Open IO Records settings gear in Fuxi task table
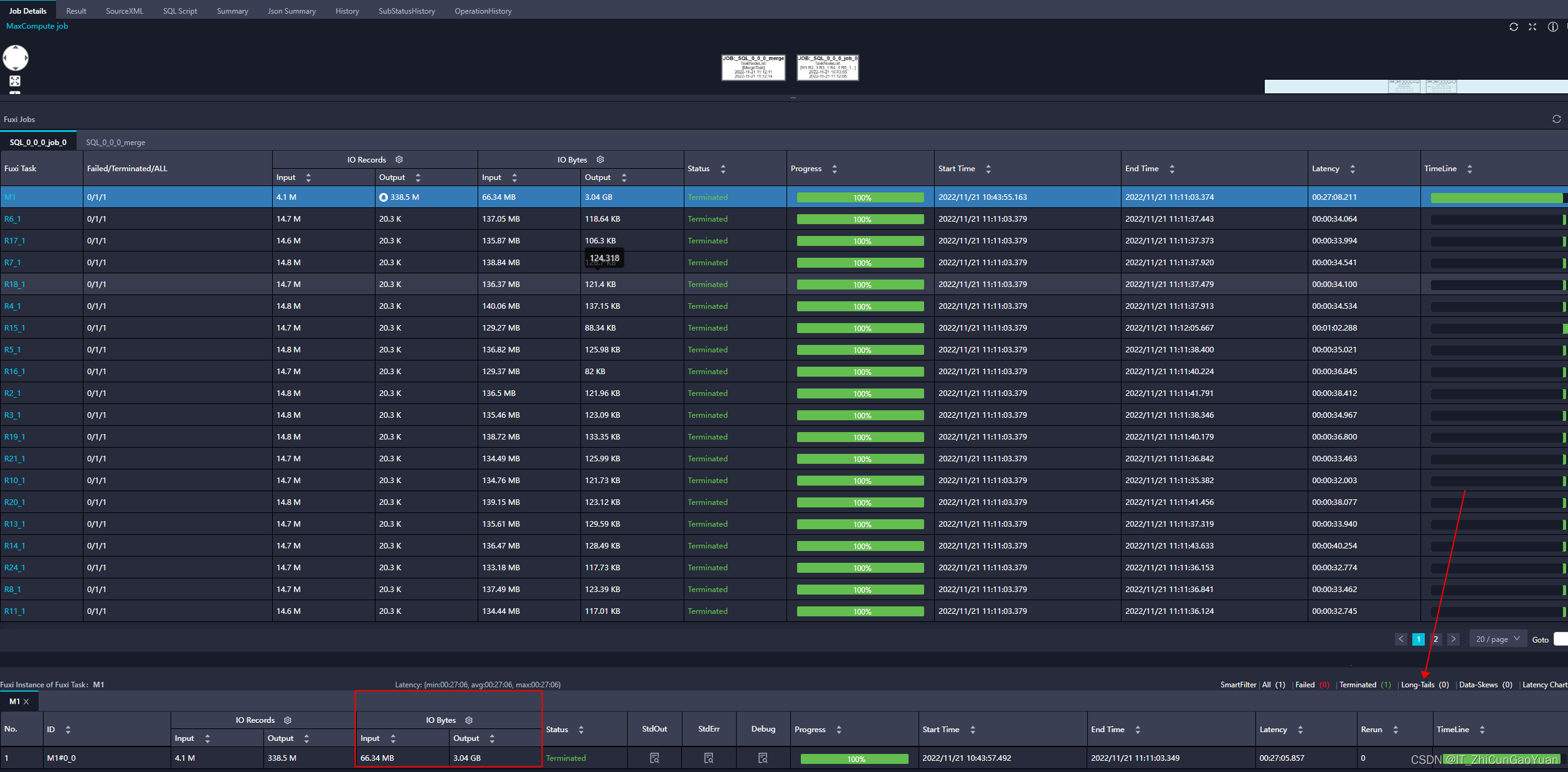Screen dimensions: 1568x772 tap(399, 159)
